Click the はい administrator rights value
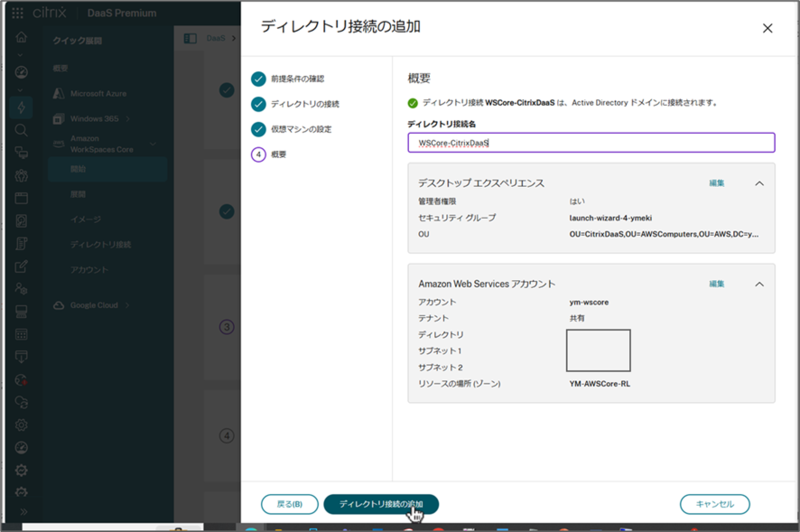 tap(577, 201)
